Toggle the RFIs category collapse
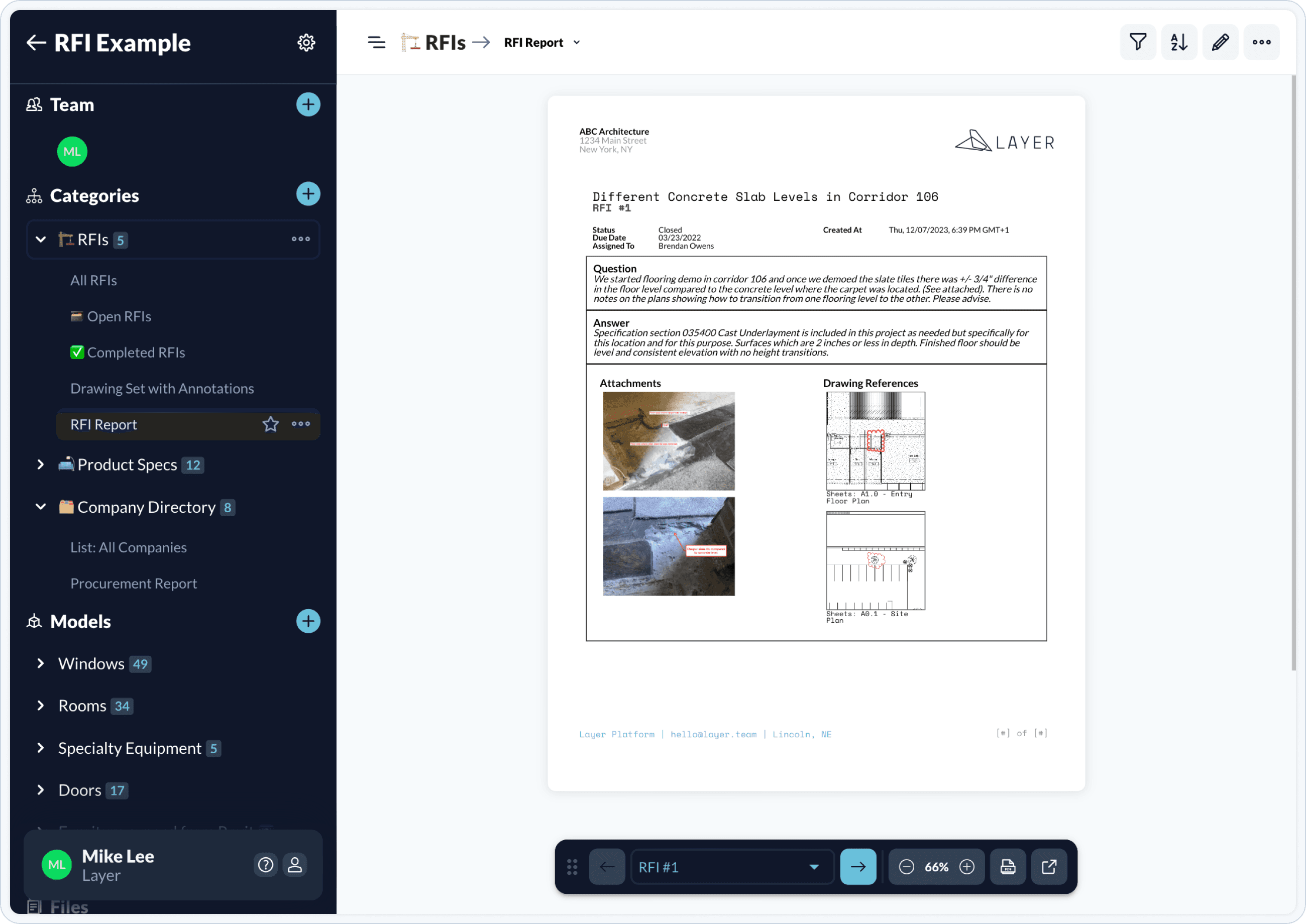 [x=39, y=239]
